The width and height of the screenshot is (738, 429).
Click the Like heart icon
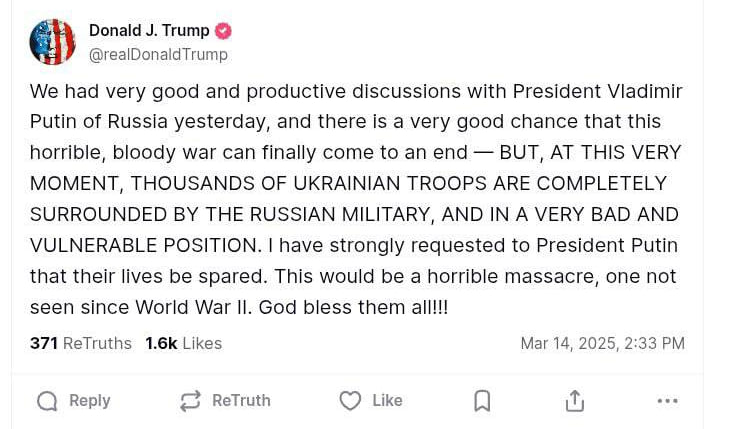(x=350, y=401)
